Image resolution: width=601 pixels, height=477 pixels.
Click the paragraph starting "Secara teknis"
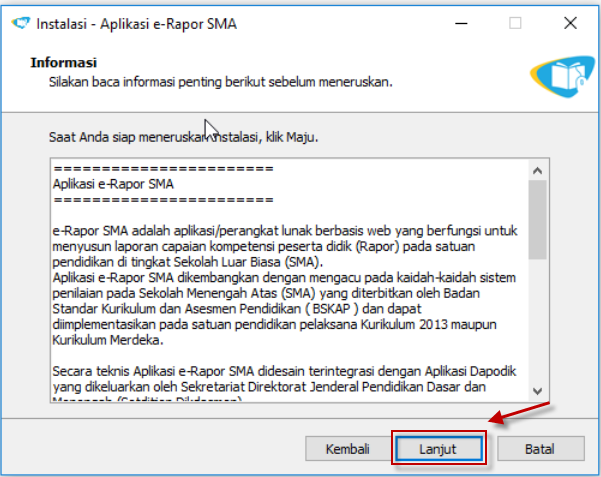285,380
